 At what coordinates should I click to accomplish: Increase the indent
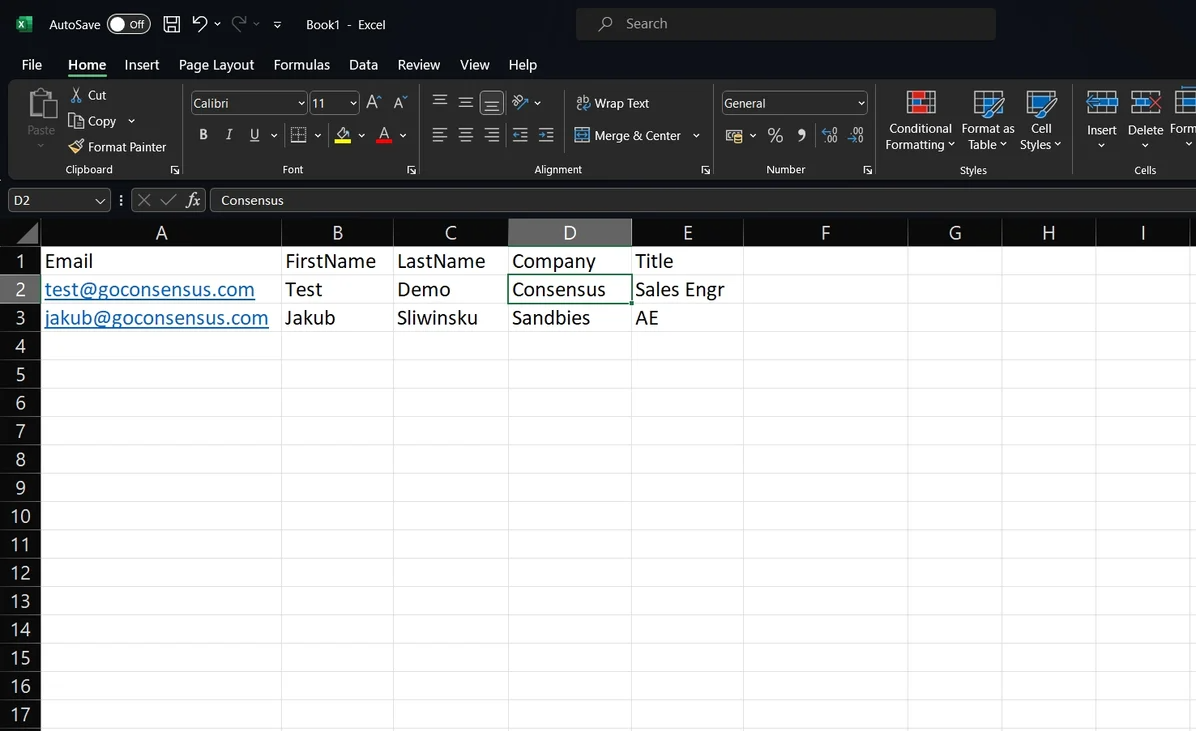[546, 135]
